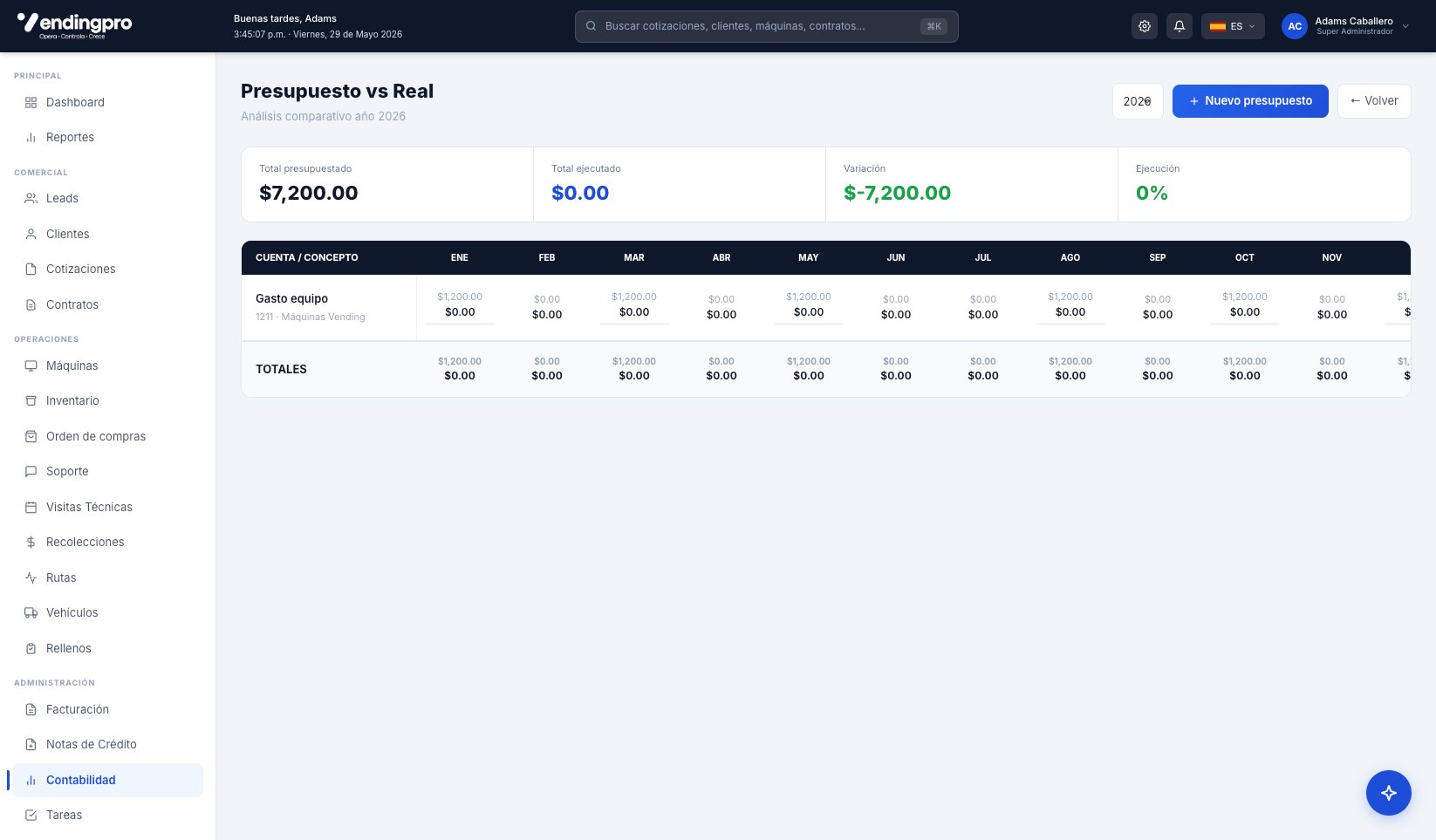Screen dimensions: 1436x840
Task: Click the Reportes bar chart icon
Action: (31, 138)
